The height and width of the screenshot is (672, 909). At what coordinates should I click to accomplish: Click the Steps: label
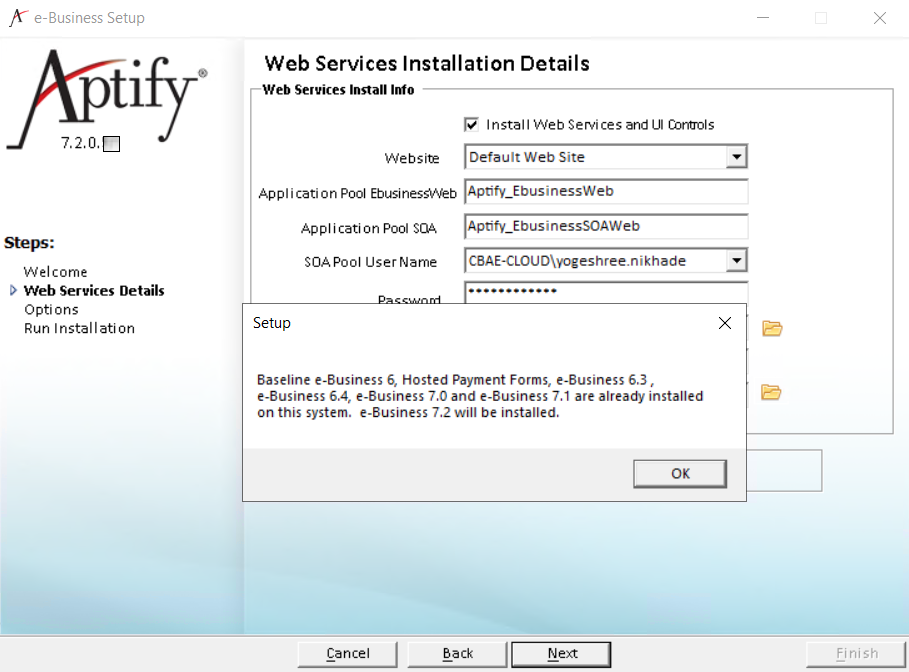tap(29, 242)
